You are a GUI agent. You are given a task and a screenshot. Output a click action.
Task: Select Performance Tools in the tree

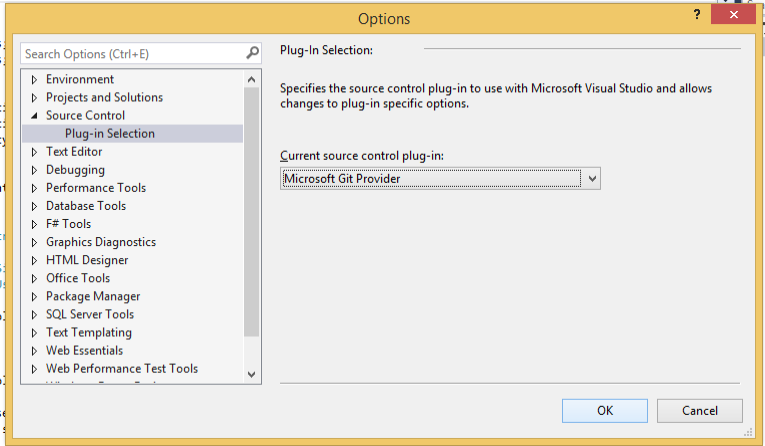click(96, 188)
